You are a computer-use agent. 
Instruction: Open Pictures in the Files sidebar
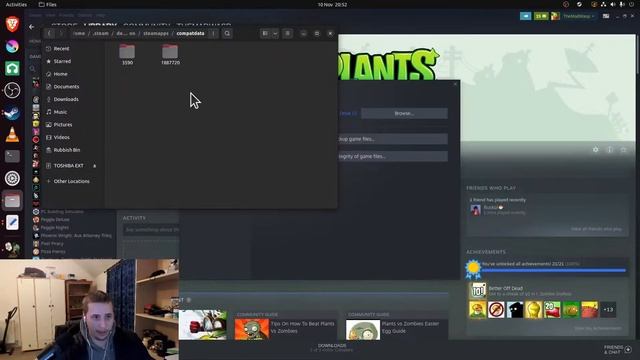pyautogui.click(x=73, y=124)
